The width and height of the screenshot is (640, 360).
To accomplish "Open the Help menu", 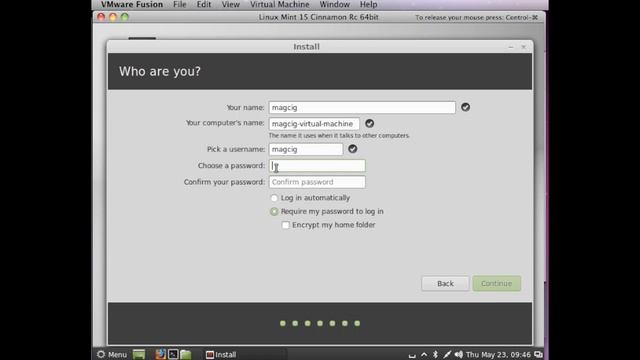I will coord(368,4).
